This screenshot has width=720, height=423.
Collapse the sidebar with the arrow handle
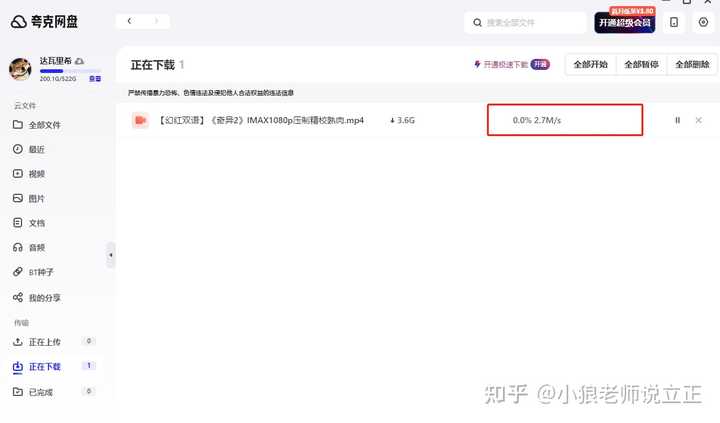[111, 255]
